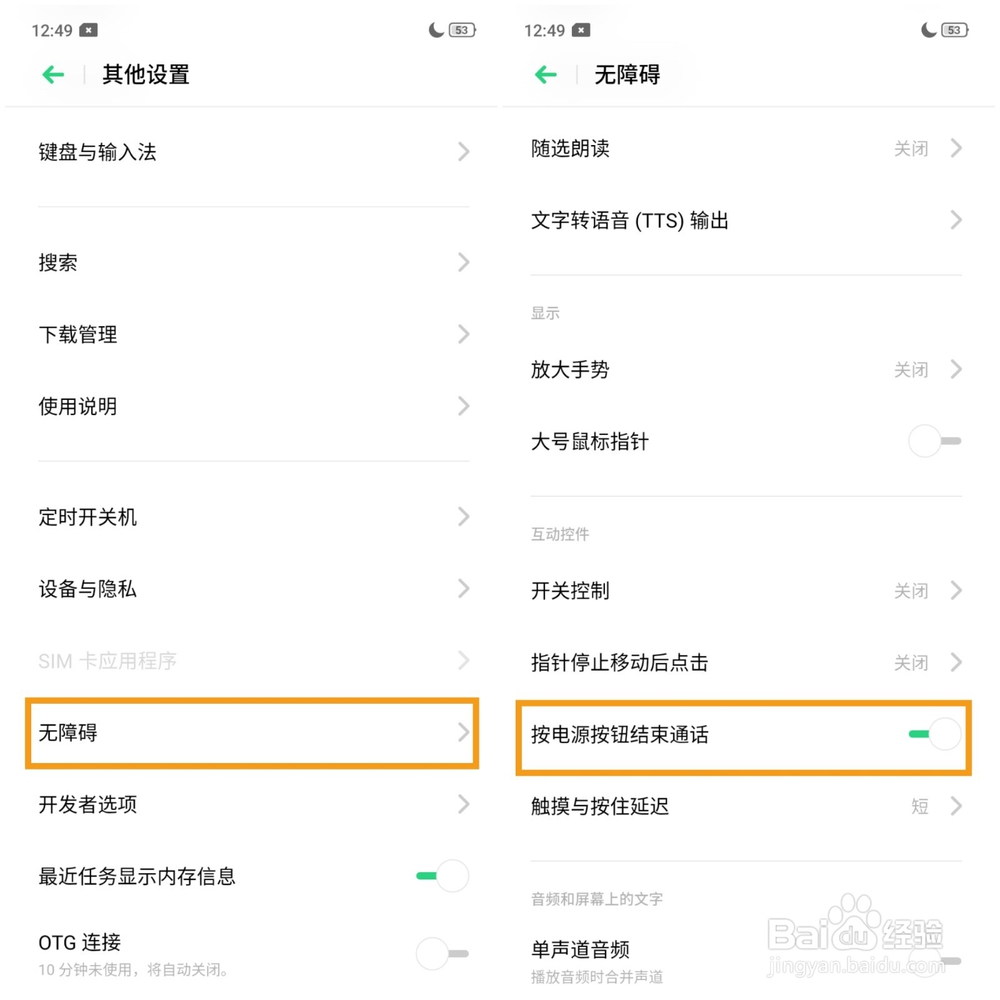Open 随选朗读 setting row

[740, 148]
